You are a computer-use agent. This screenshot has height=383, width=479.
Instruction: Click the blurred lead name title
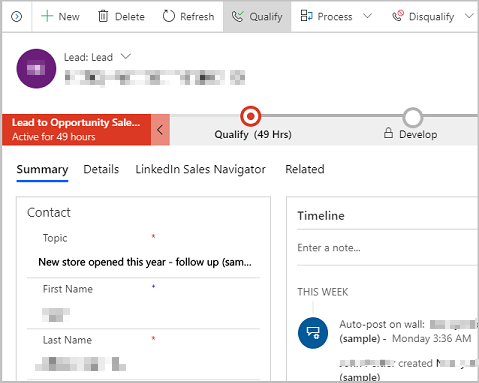coord(155,78)
